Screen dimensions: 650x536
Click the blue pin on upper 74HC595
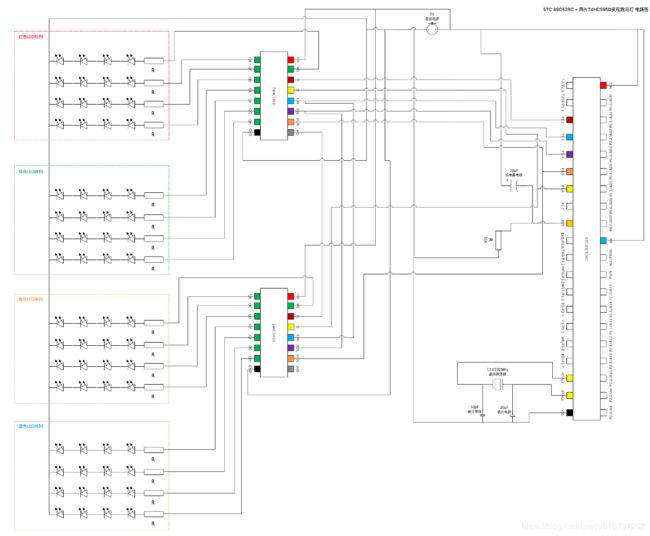point(291,101)
